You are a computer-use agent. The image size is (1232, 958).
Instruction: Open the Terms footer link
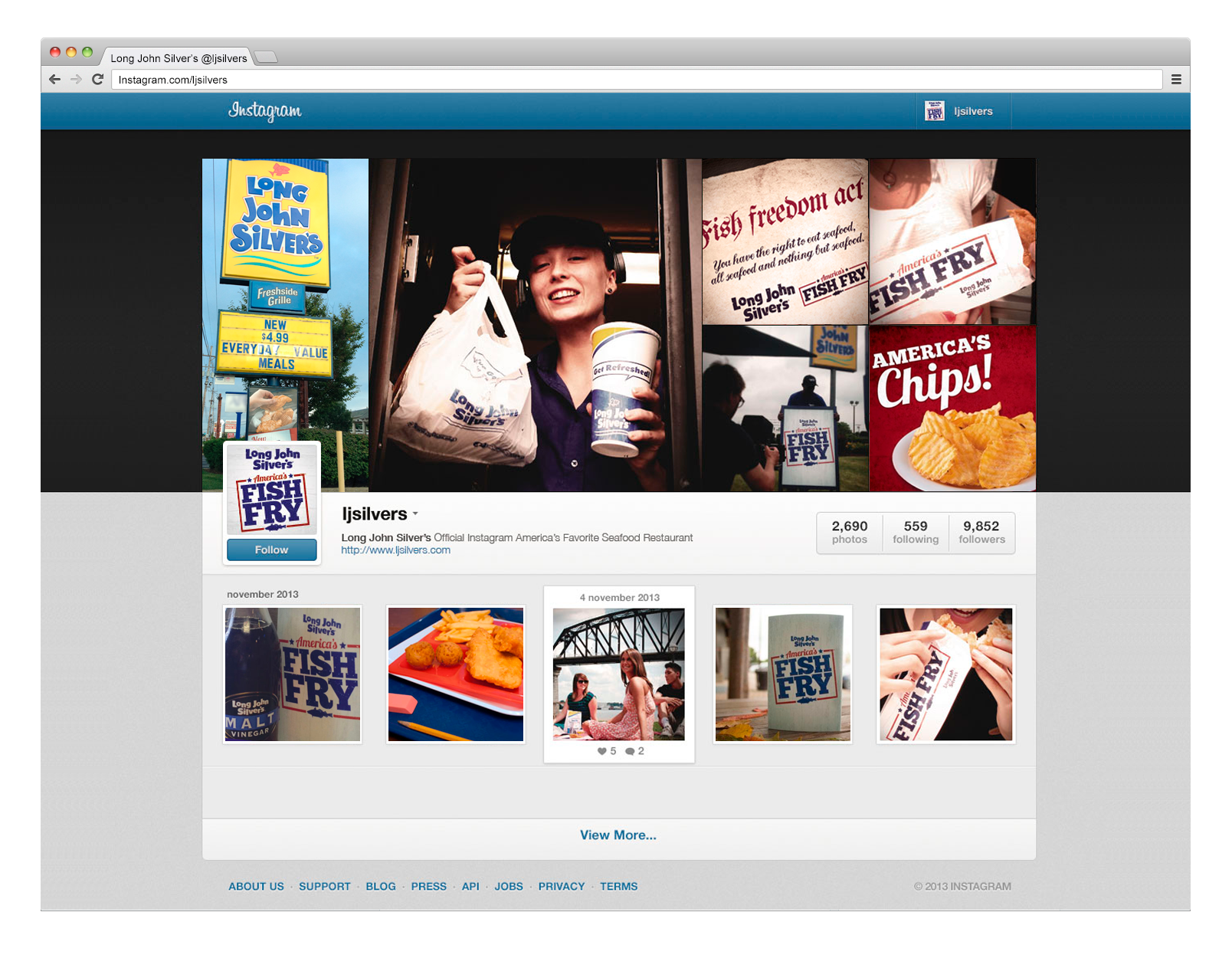click(x=618, y=886)
